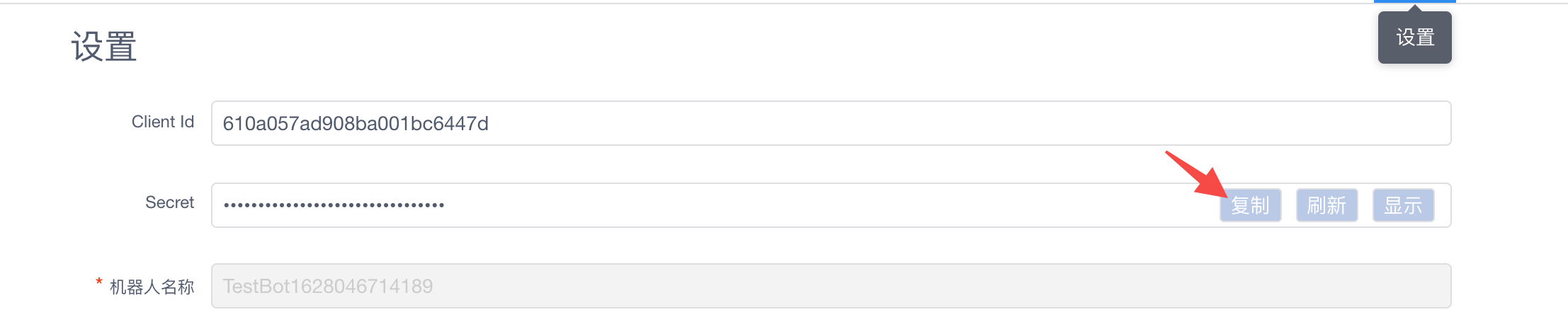The width and height of the screenshot is (1568, 317).
Task: Click the greyed TestBot1628046714189 text
Action: (x=327, y=286)
